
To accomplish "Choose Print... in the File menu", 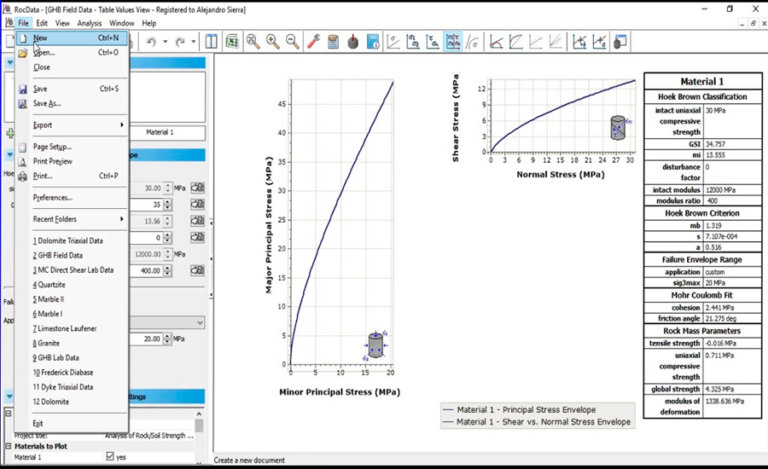I will [72, 176].
